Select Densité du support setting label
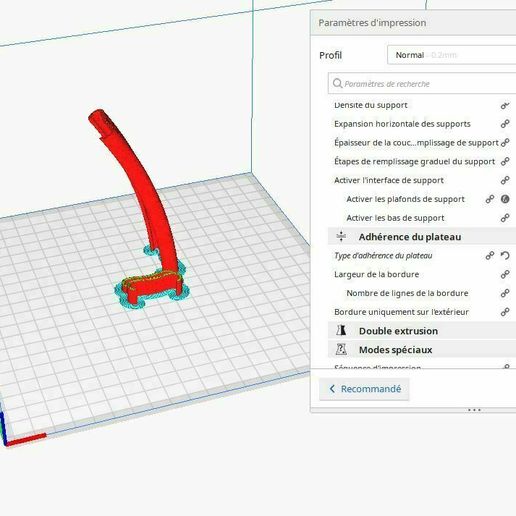The image size is (516, 516). point(371,105)
